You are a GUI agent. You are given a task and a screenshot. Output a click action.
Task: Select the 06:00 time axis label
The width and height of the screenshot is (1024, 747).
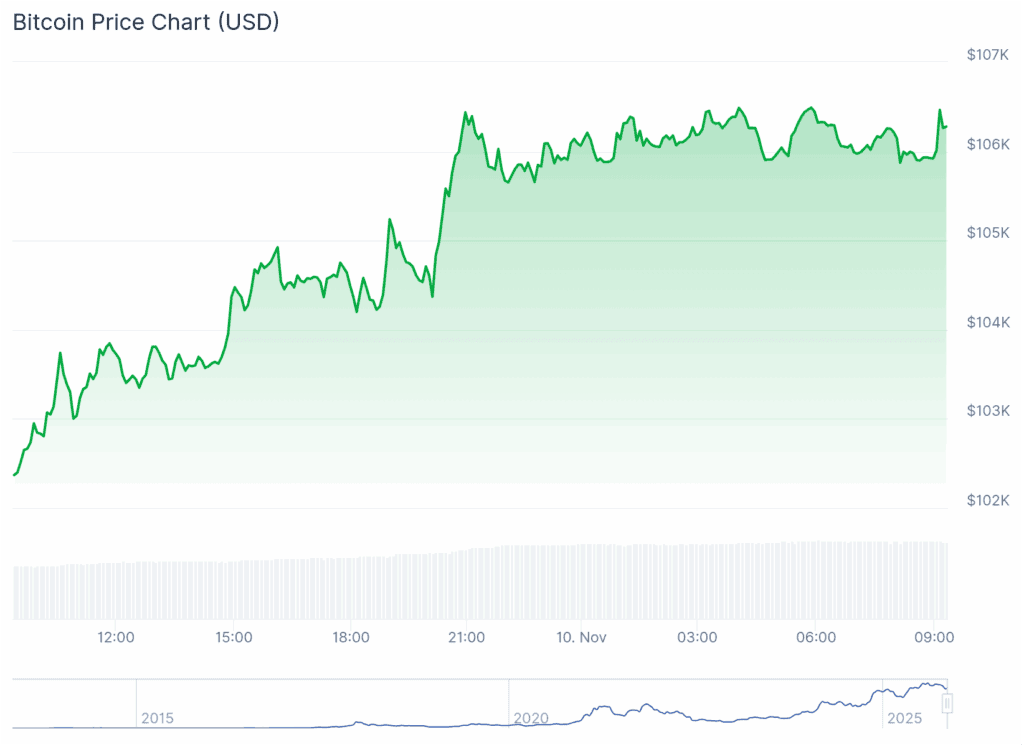coord(815,637)
